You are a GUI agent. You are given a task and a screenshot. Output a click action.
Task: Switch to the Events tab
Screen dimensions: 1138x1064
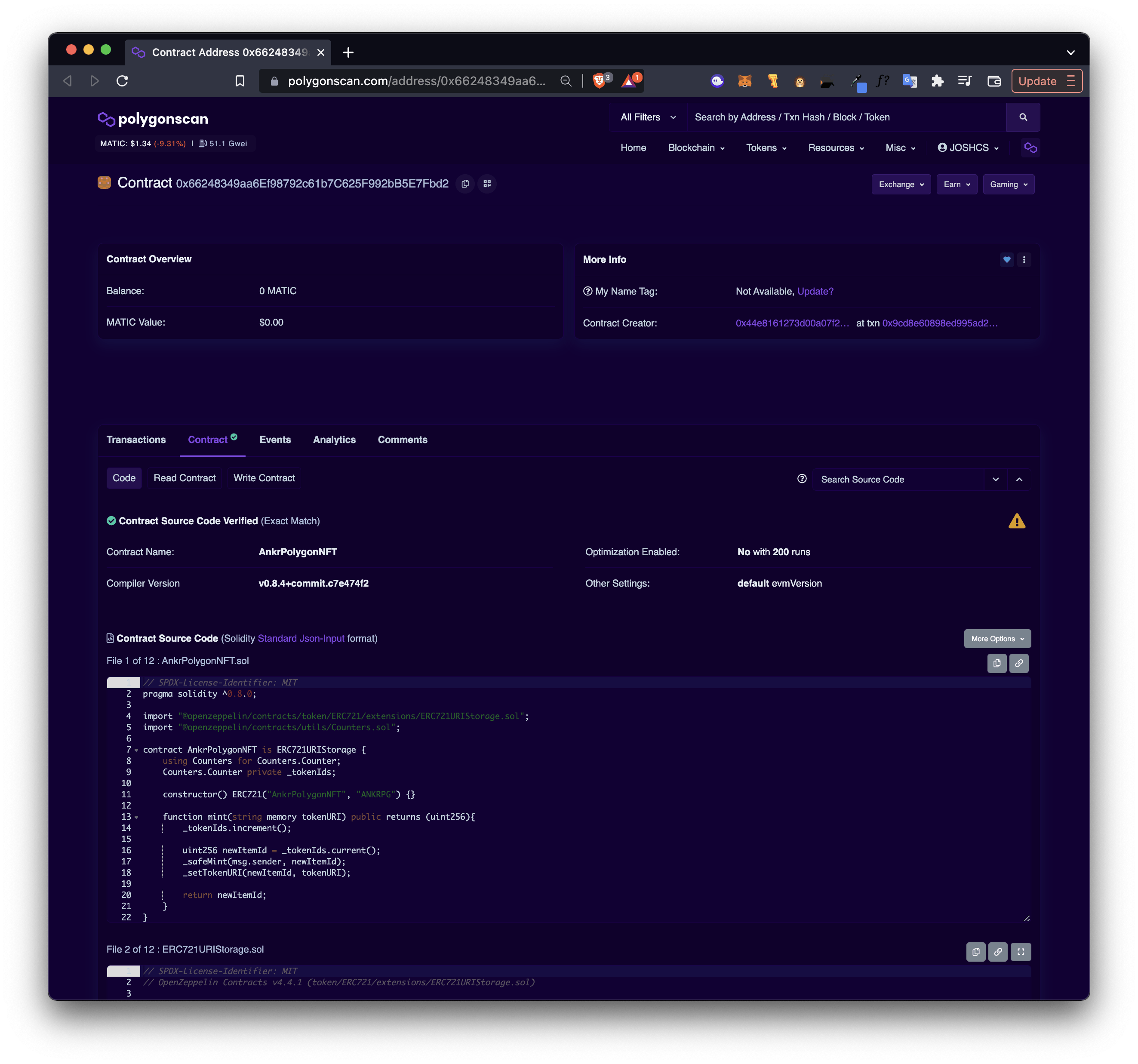point(275,439)
